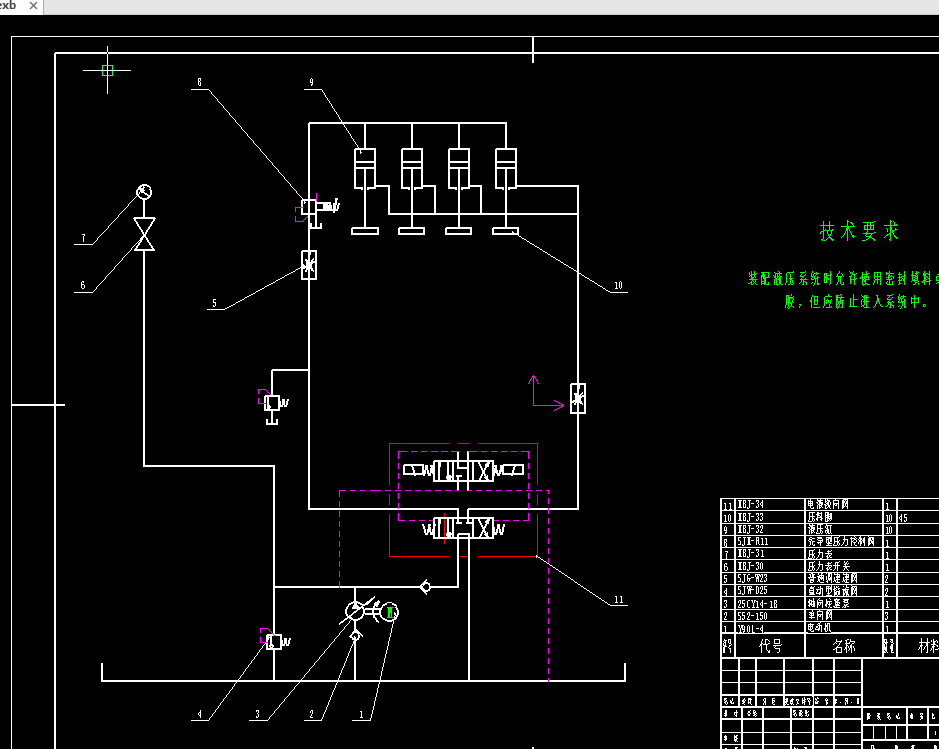Viewport: 939px width, 749px height.
Task: Click leader label 3 under the tank
Action: 258,714
